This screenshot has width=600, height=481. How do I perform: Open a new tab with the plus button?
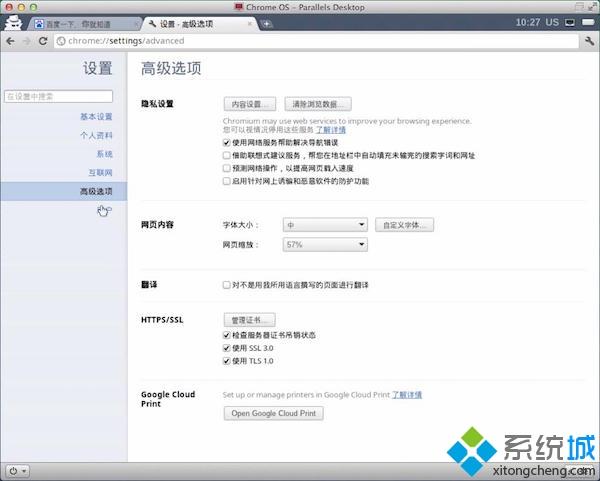coord(266,24)
